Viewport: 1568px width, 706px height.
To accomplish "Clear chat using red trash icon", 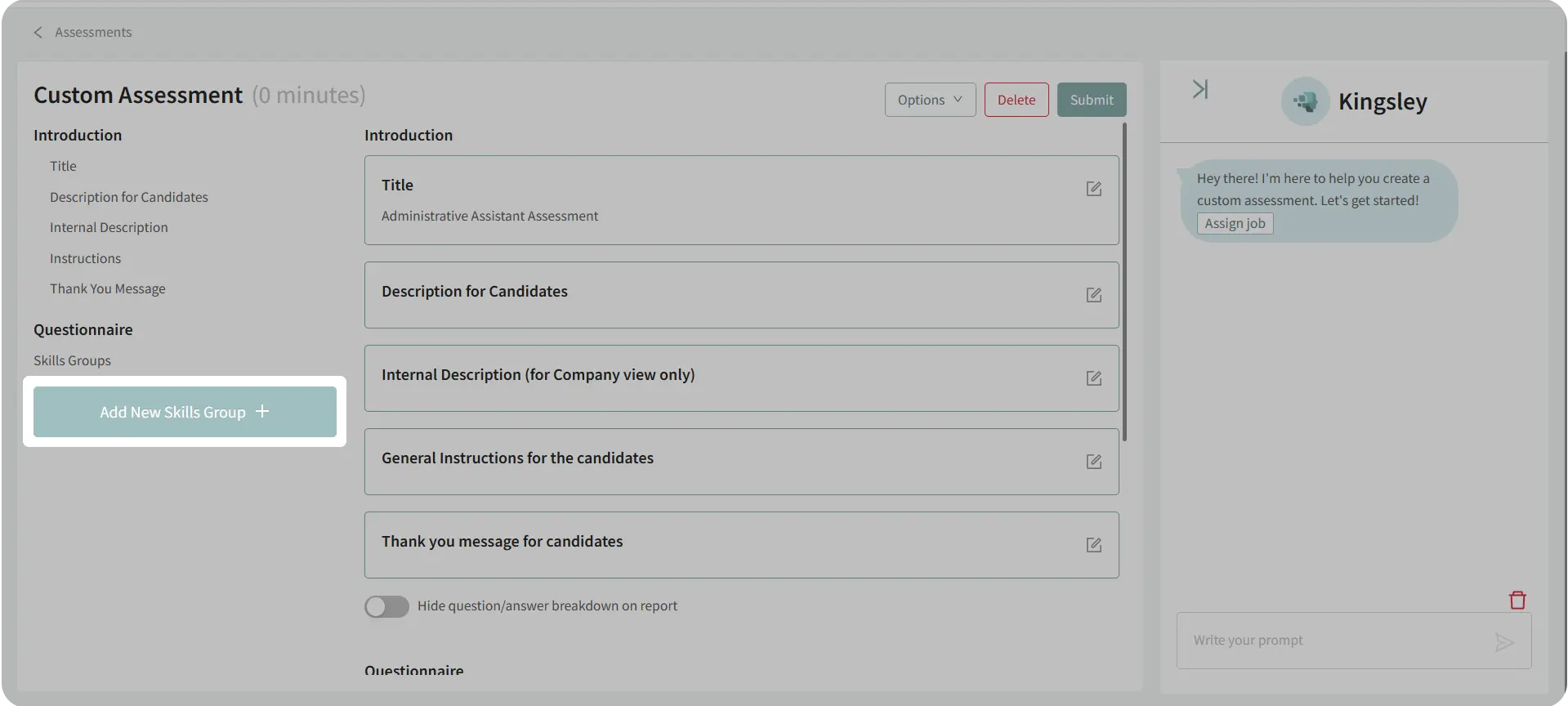I will click(1517, 601).
